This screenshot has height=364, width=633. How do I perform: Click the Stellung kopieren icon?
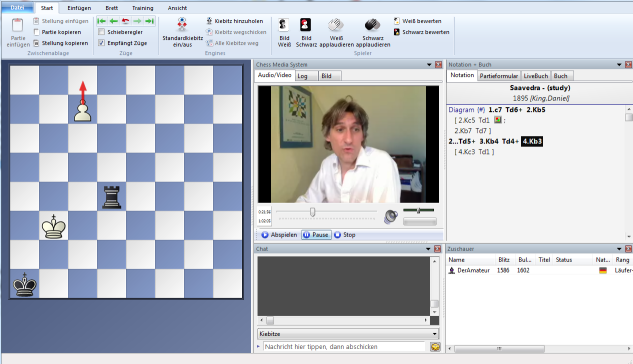(36, 43)
